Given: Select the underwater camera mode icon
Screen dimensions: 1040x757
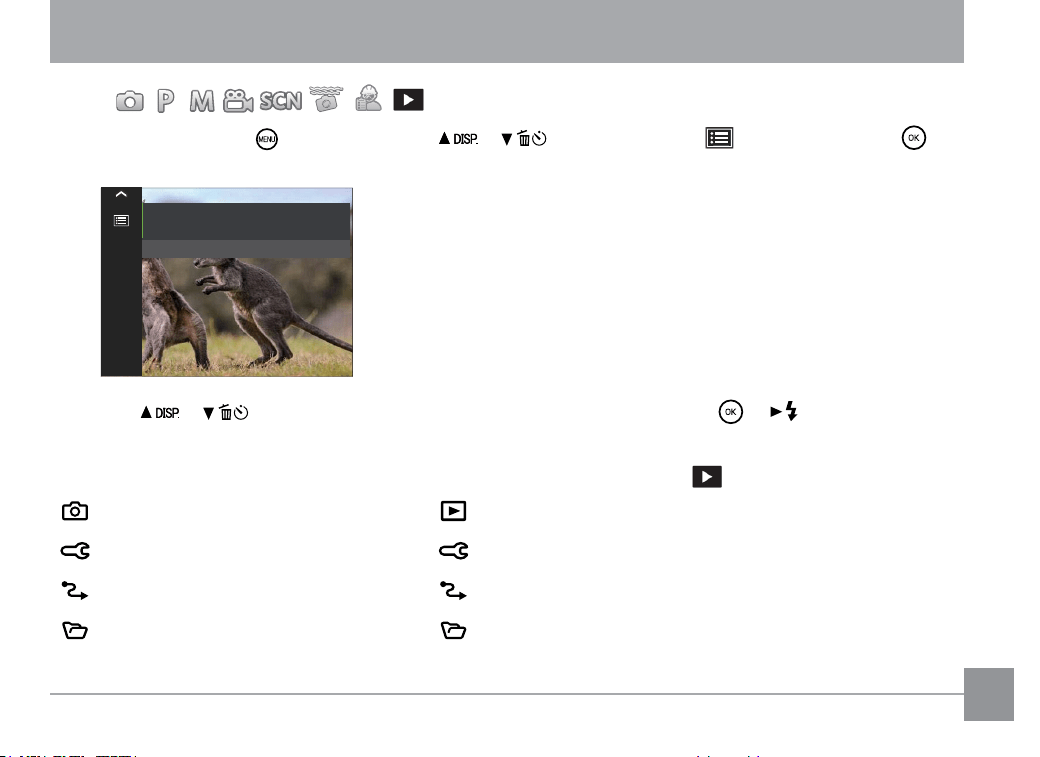Looking at the screenshot, I should [x=326, y=100].
